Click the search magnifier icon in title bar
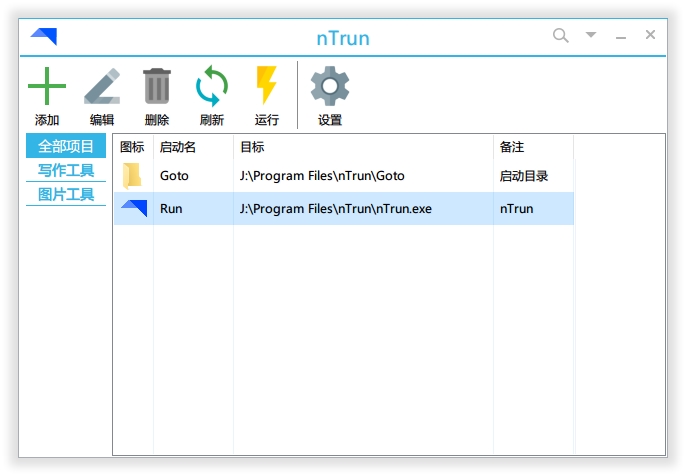The image size is (686, 476). click(560, 35)
